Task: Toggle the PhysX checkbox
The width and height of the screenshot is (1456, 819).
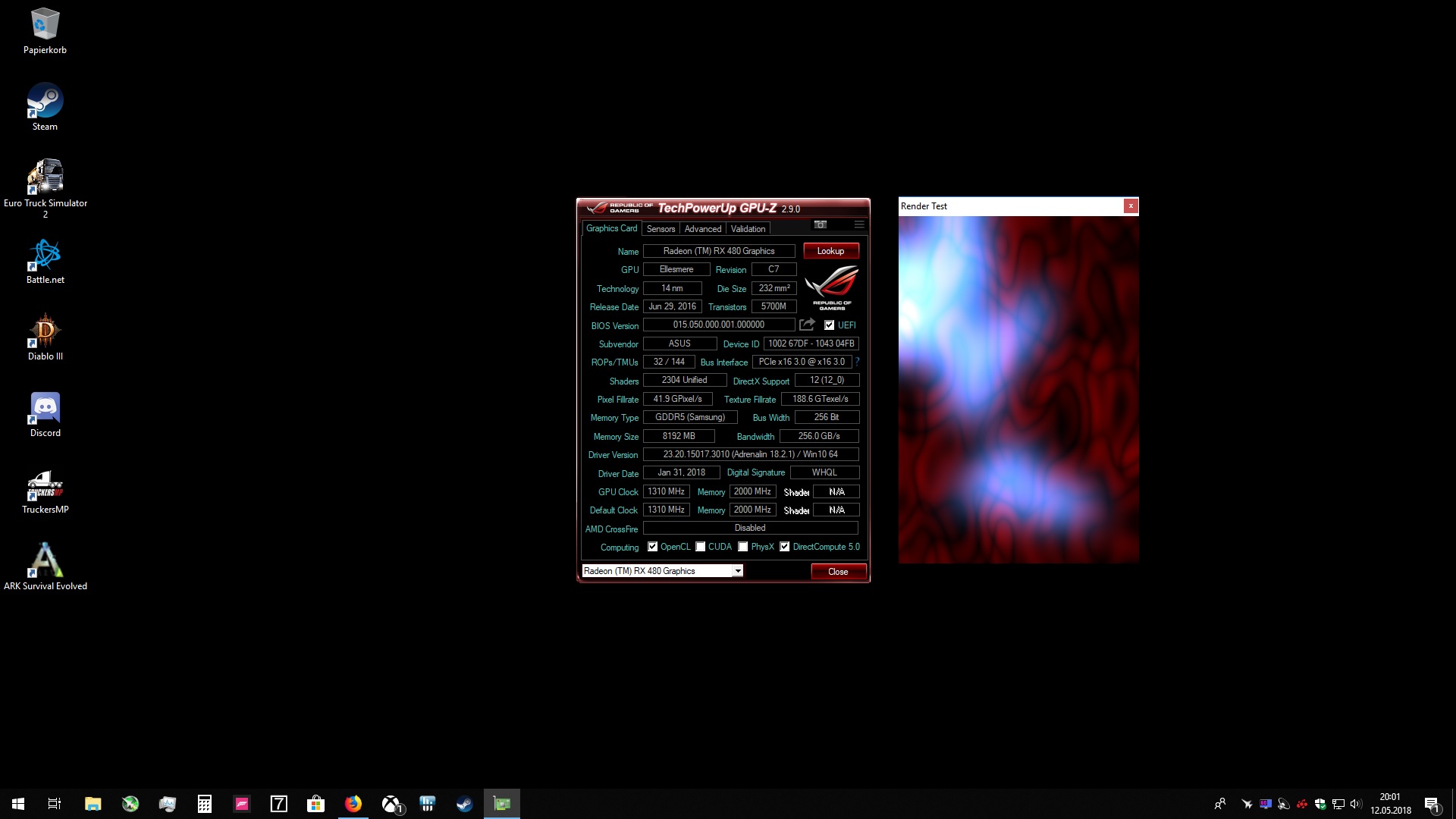Action: tap(743, 547)
